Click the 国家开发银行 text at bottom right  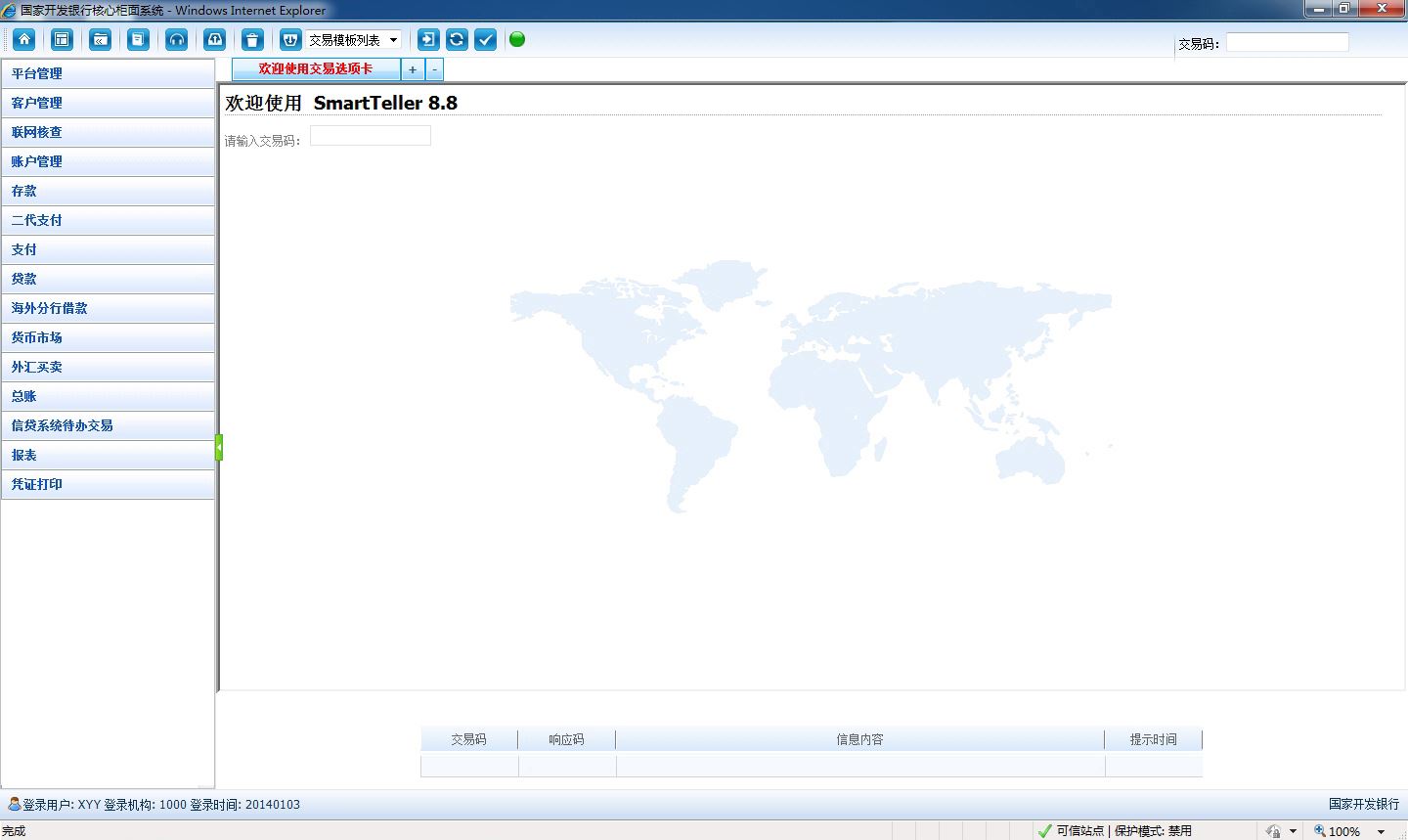pos(1364,804)
